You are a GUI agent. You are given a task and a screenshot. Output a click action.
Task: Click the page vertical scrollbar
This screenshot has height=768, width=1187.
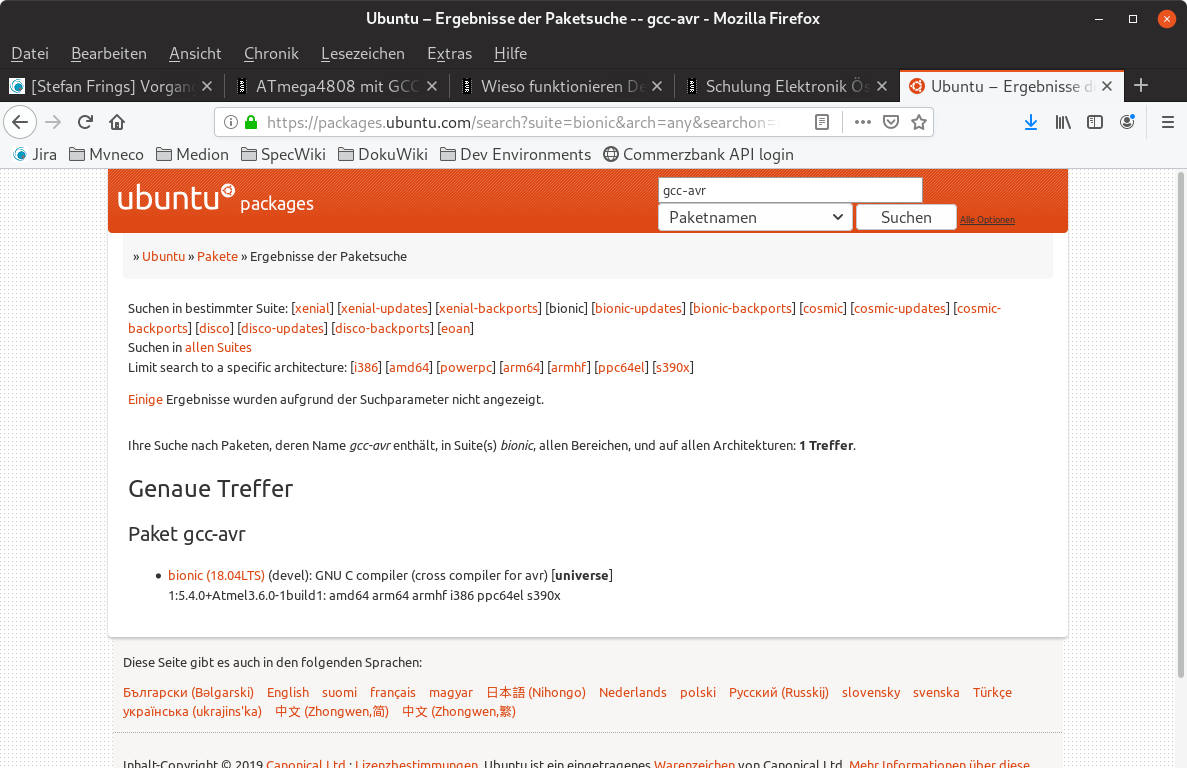tap(1180, 425)
